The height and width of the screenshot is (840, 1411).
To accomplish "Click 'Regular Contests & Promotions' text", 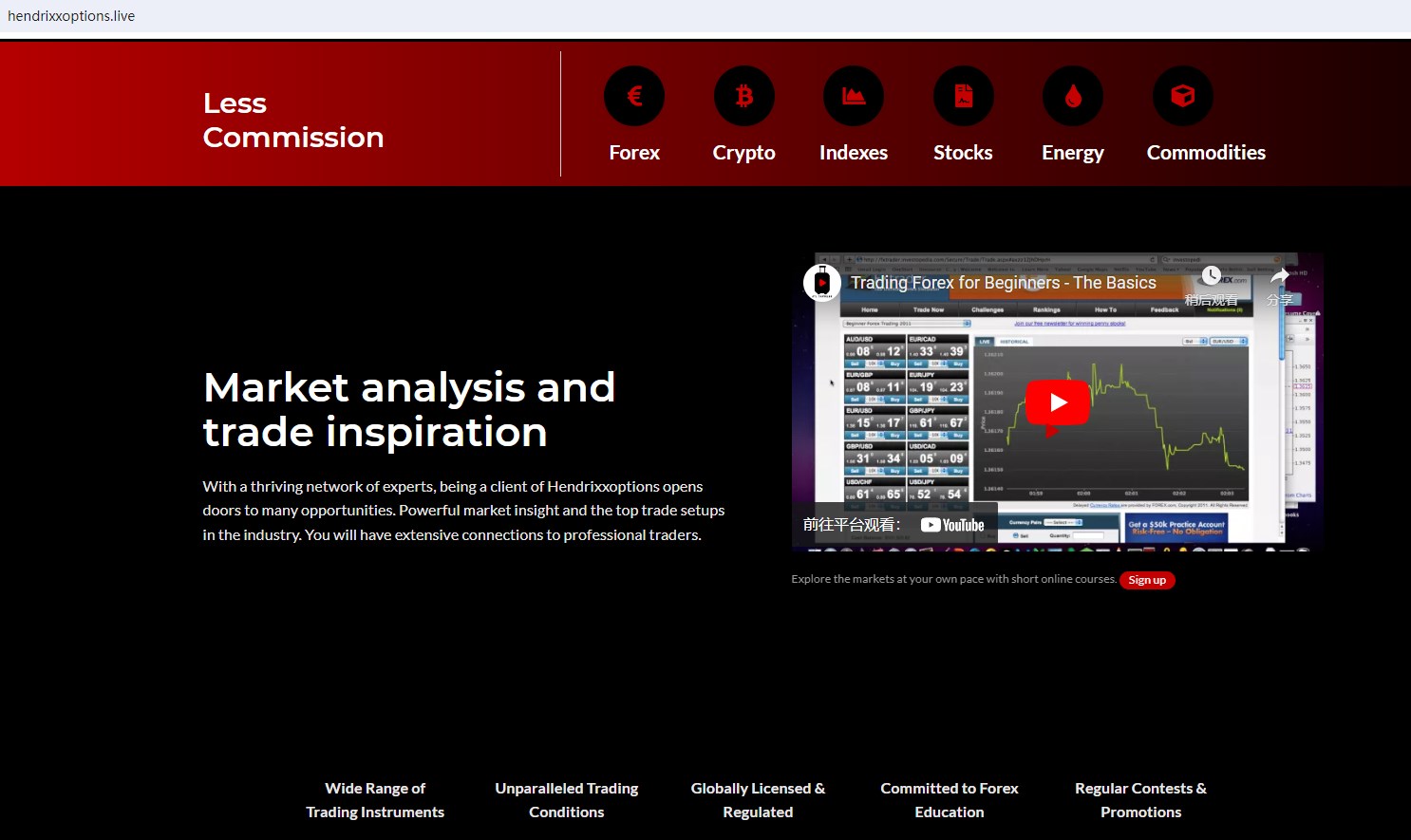I will (1141, 800).
